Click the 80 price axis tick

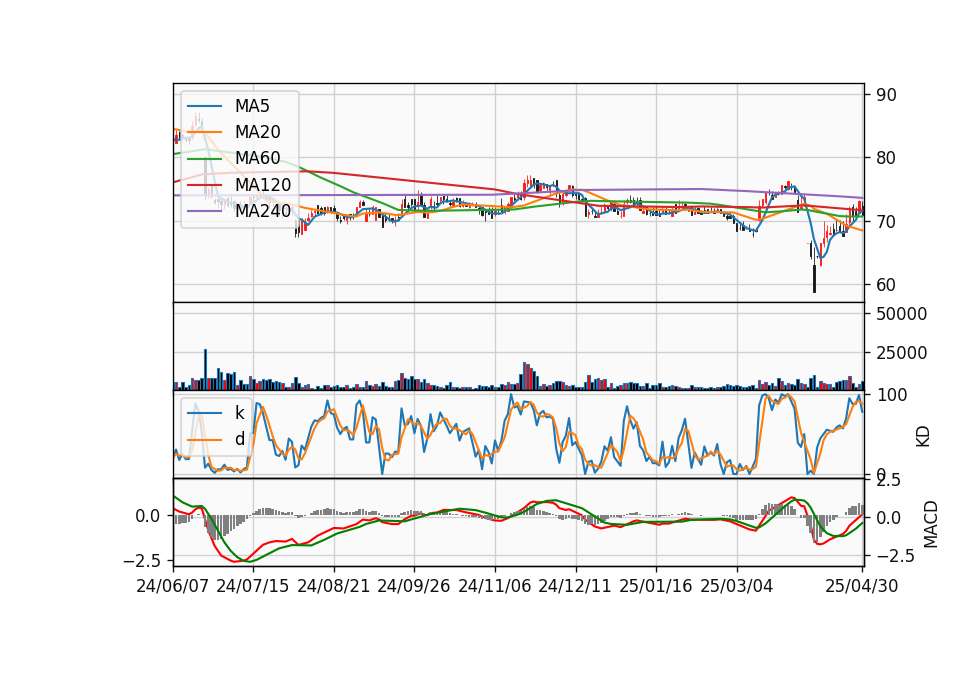tap(887, 158)
